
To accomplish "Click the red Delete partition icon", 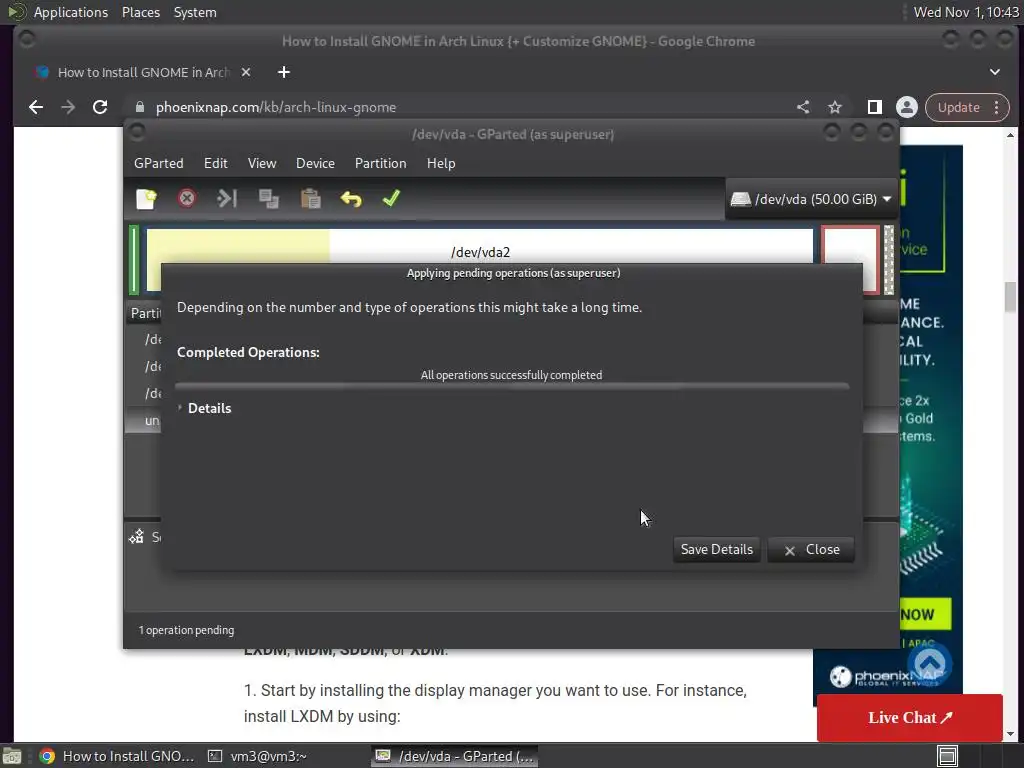I will coord(187,198).
